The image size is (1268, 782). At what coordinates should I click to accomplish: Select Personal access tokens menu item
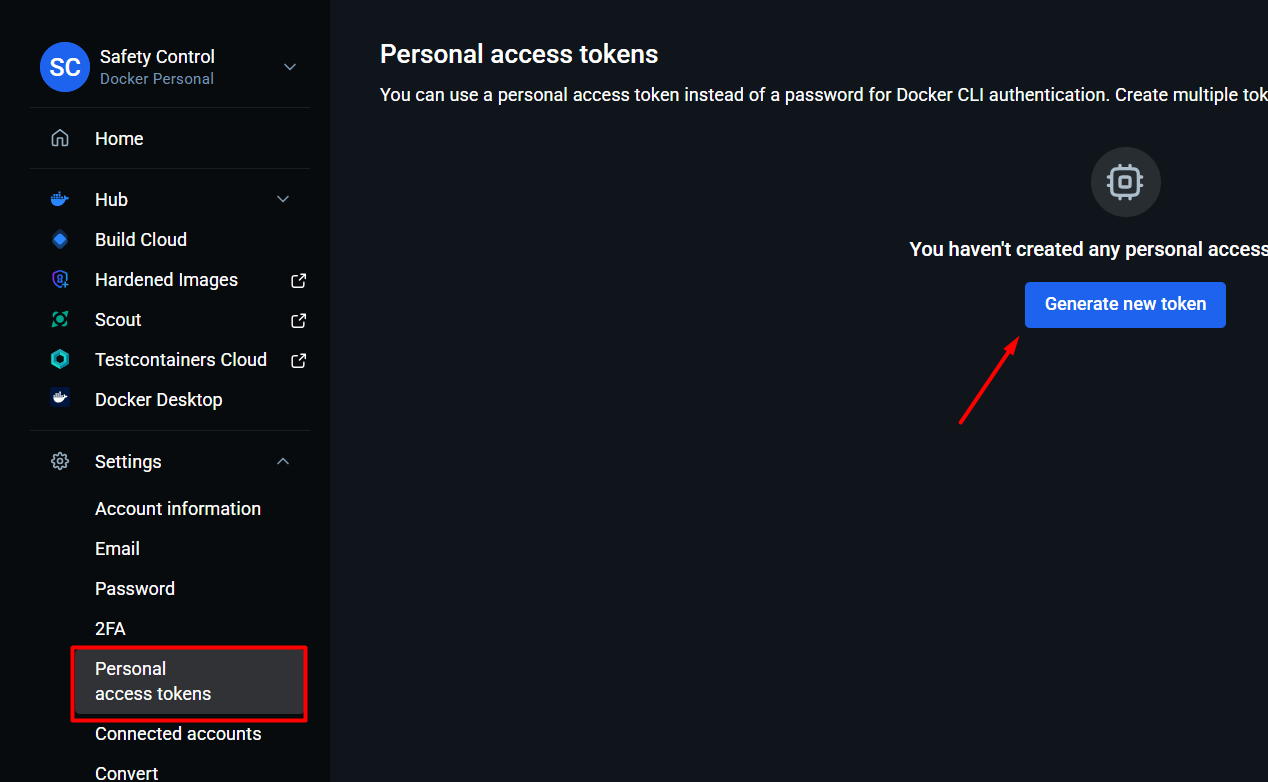point(153,681)
